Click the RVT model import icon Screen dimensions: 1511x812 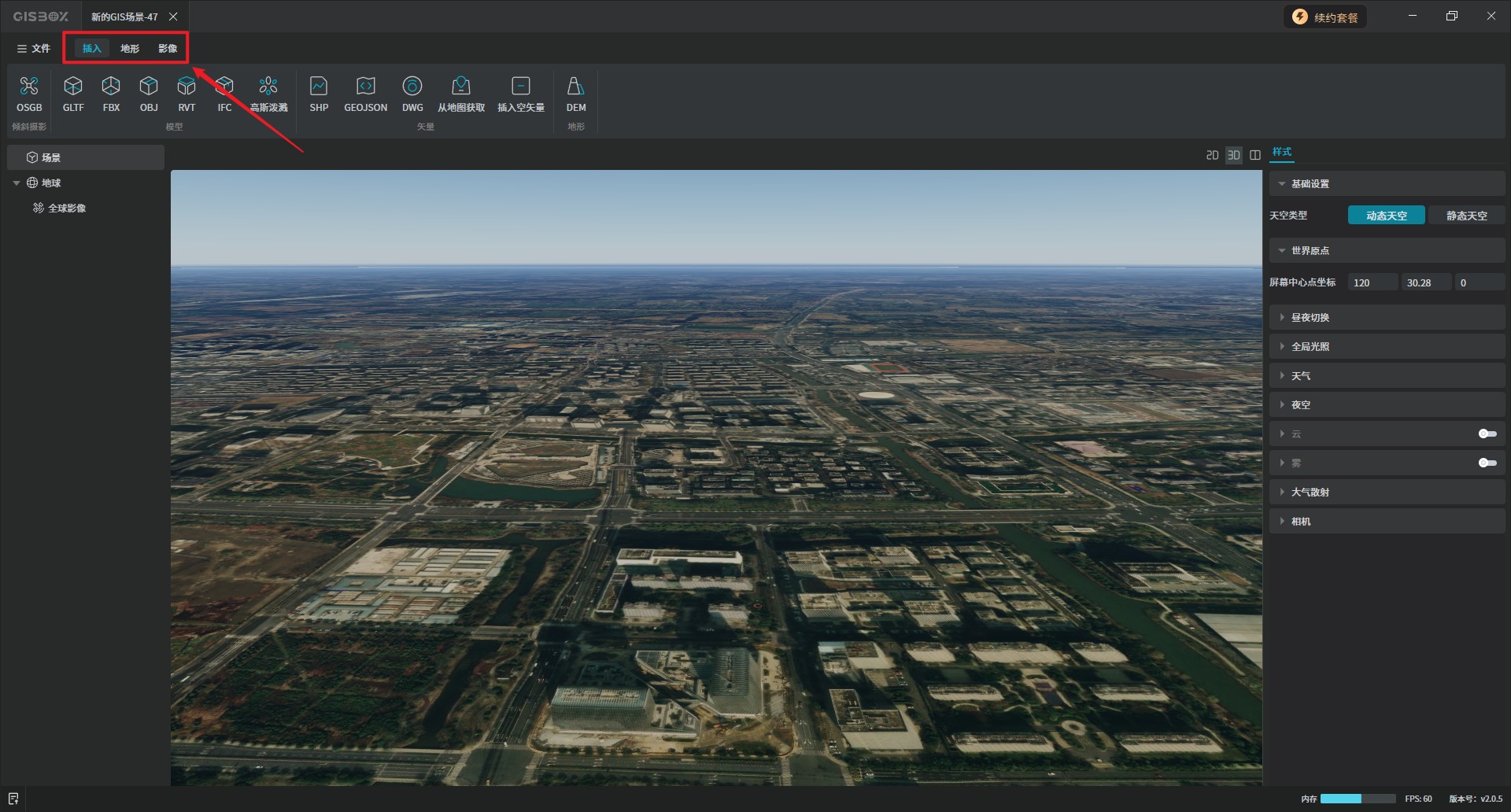coord(187,94)
